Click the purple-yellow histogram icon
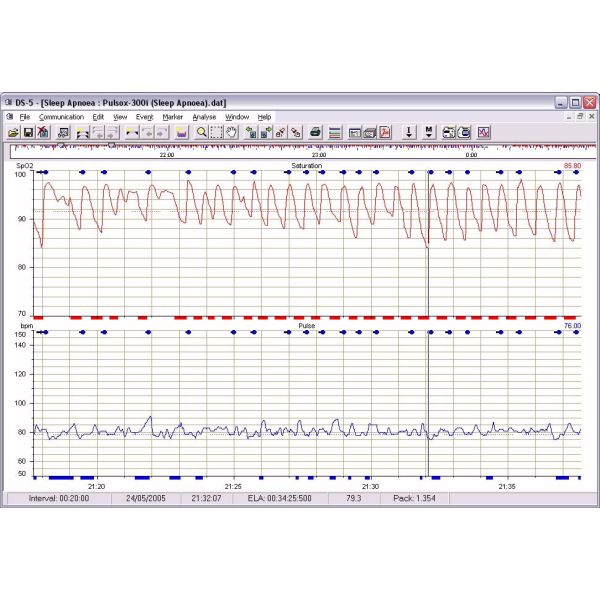The height and width of the screenshot is (600, 600). tap(181, 133)
